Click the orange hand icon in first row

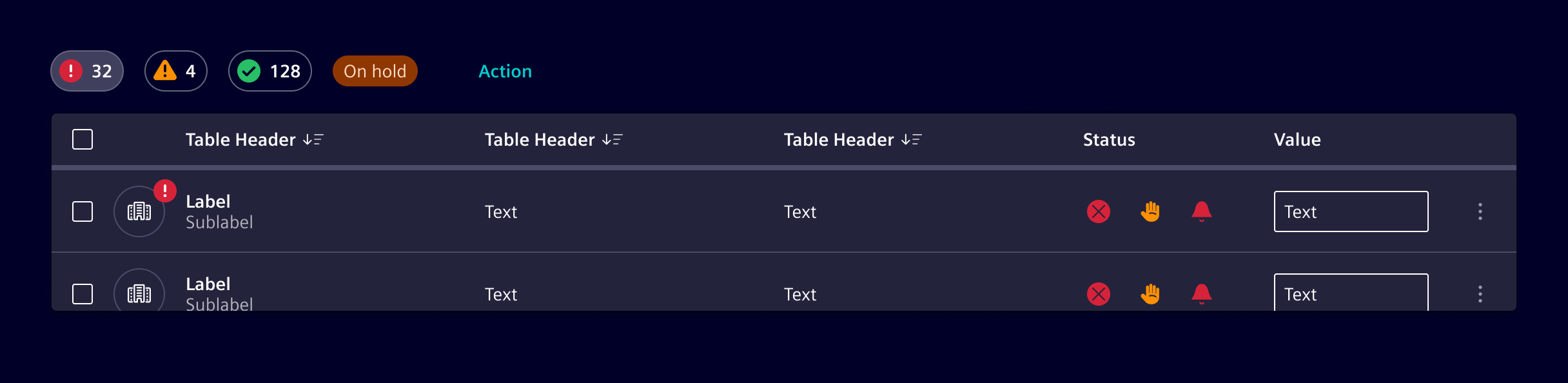(1150, 211)
